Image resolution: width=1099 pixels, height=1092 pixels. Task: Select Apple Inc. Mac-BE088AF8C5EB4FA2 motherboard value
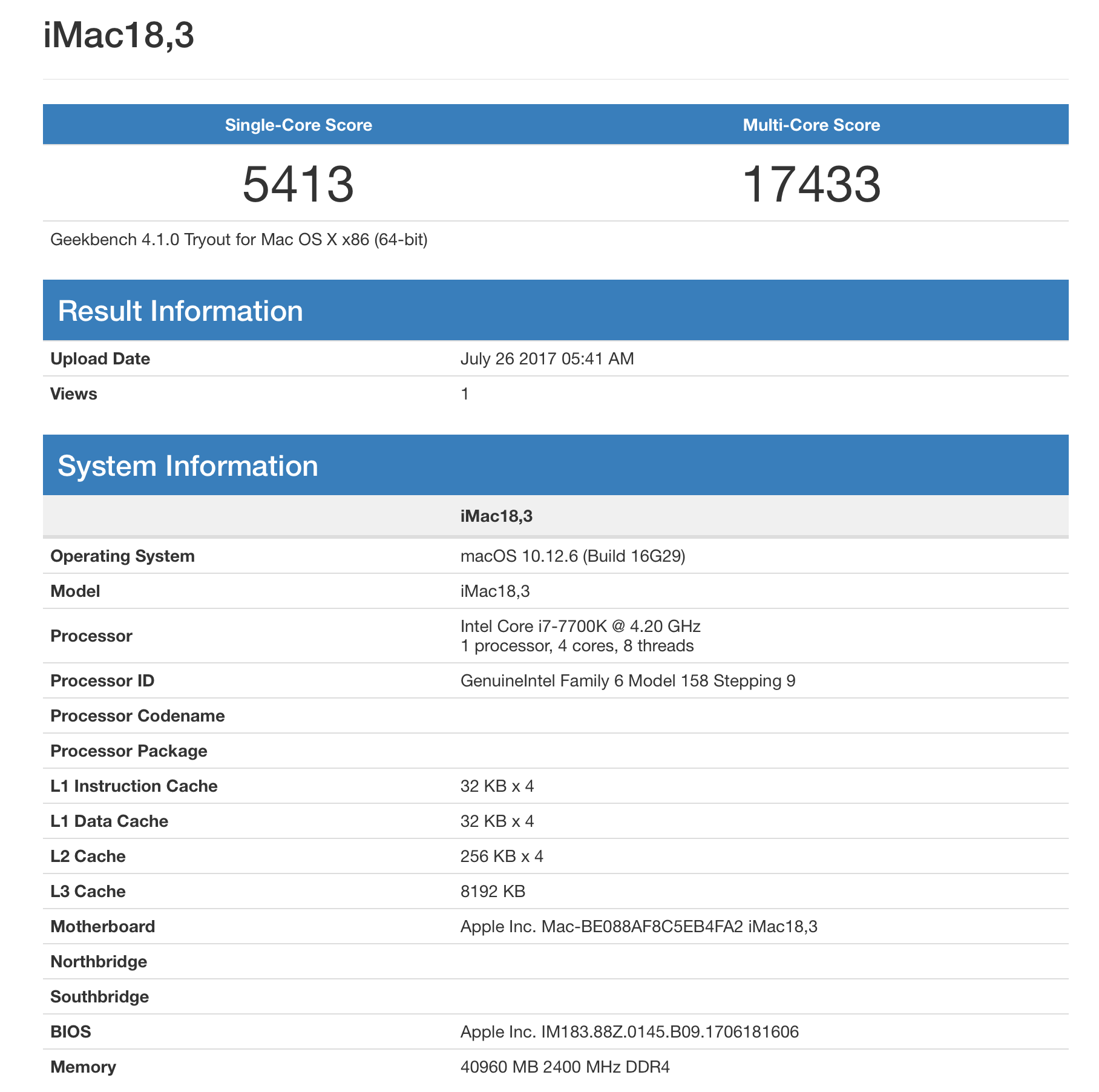(639, 926)
